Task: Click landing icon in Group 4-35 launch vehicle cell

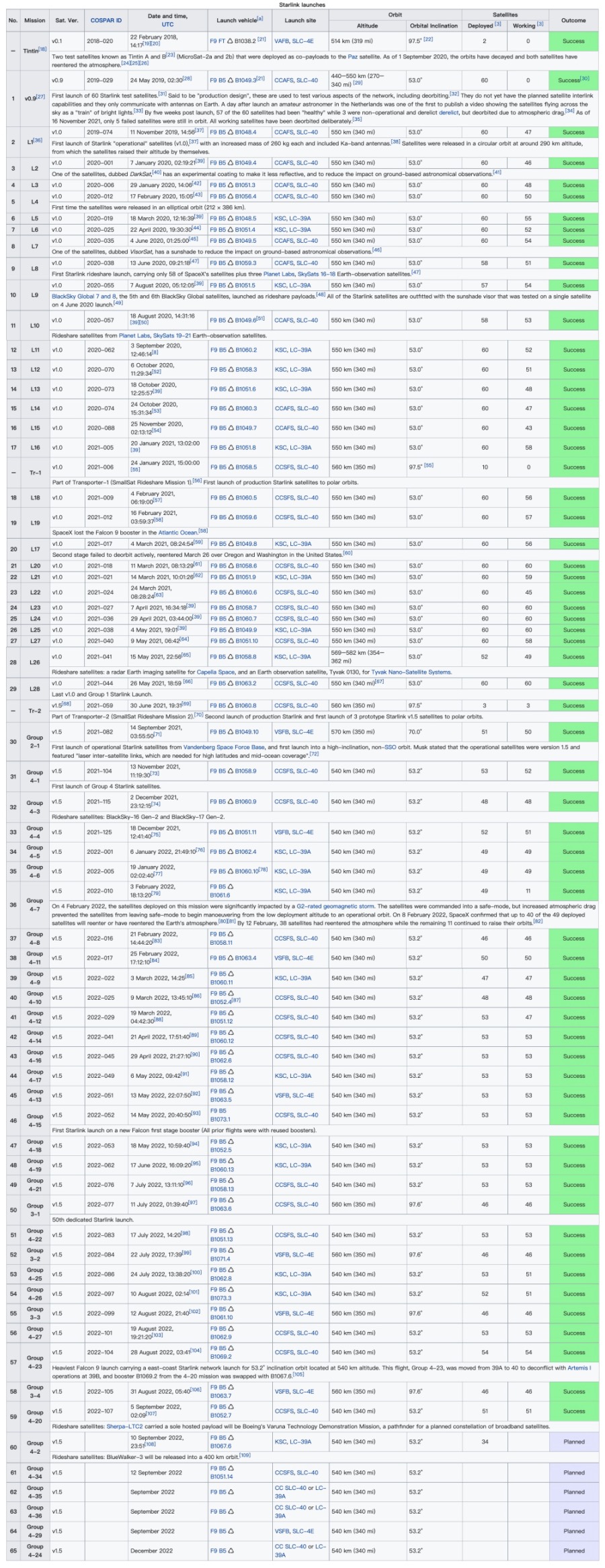Action: coord(231,1492)
